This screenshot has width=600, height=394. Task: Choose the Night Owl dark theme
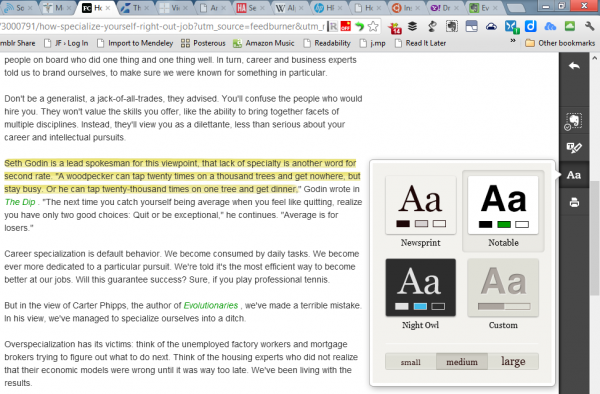click(421, 294)
